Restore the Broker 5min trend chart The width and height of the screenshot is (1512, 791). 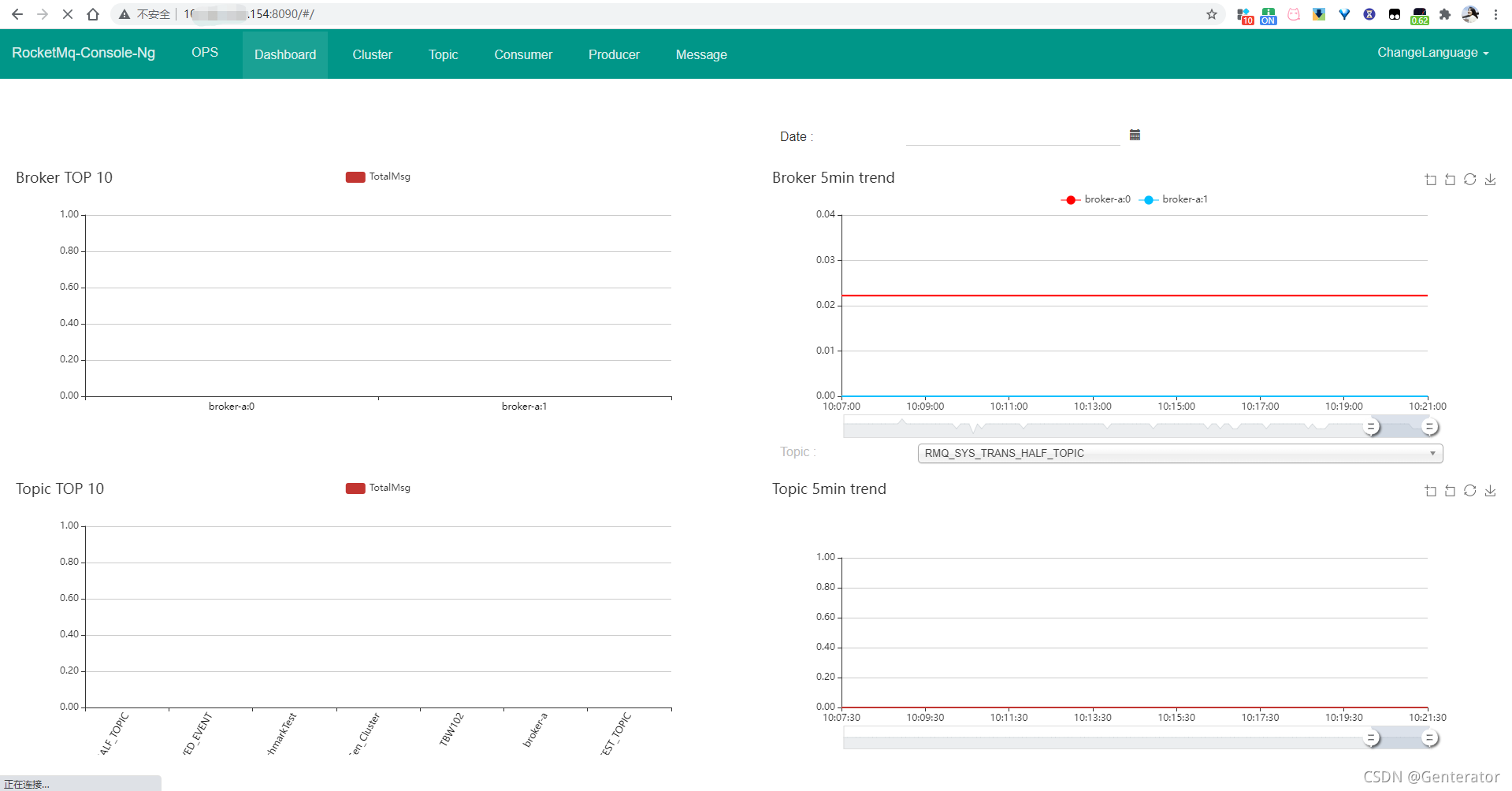pyautogui.click(x=1470, y=180)
